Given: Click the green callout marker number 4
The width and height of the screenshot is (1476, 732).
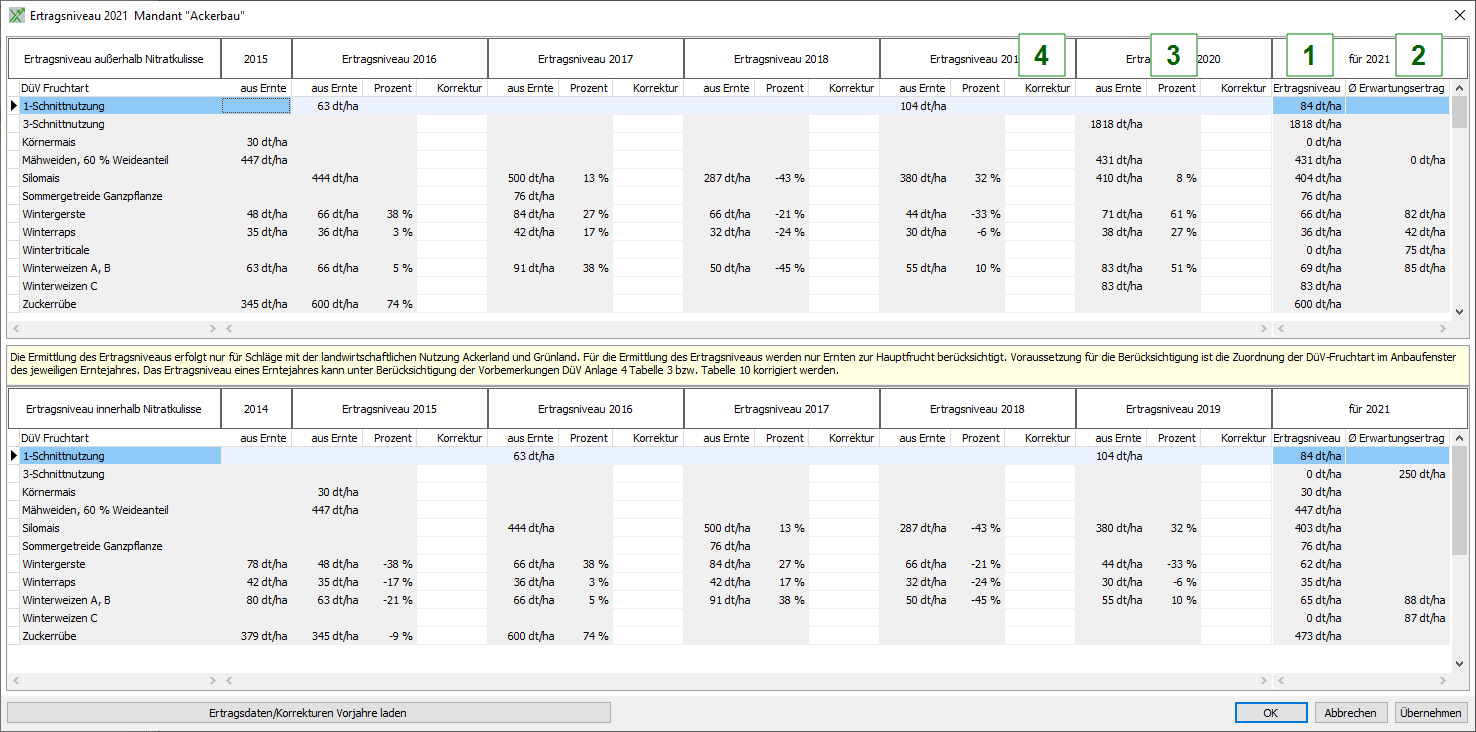Looking at the screenshot, I should (1041, 56).
